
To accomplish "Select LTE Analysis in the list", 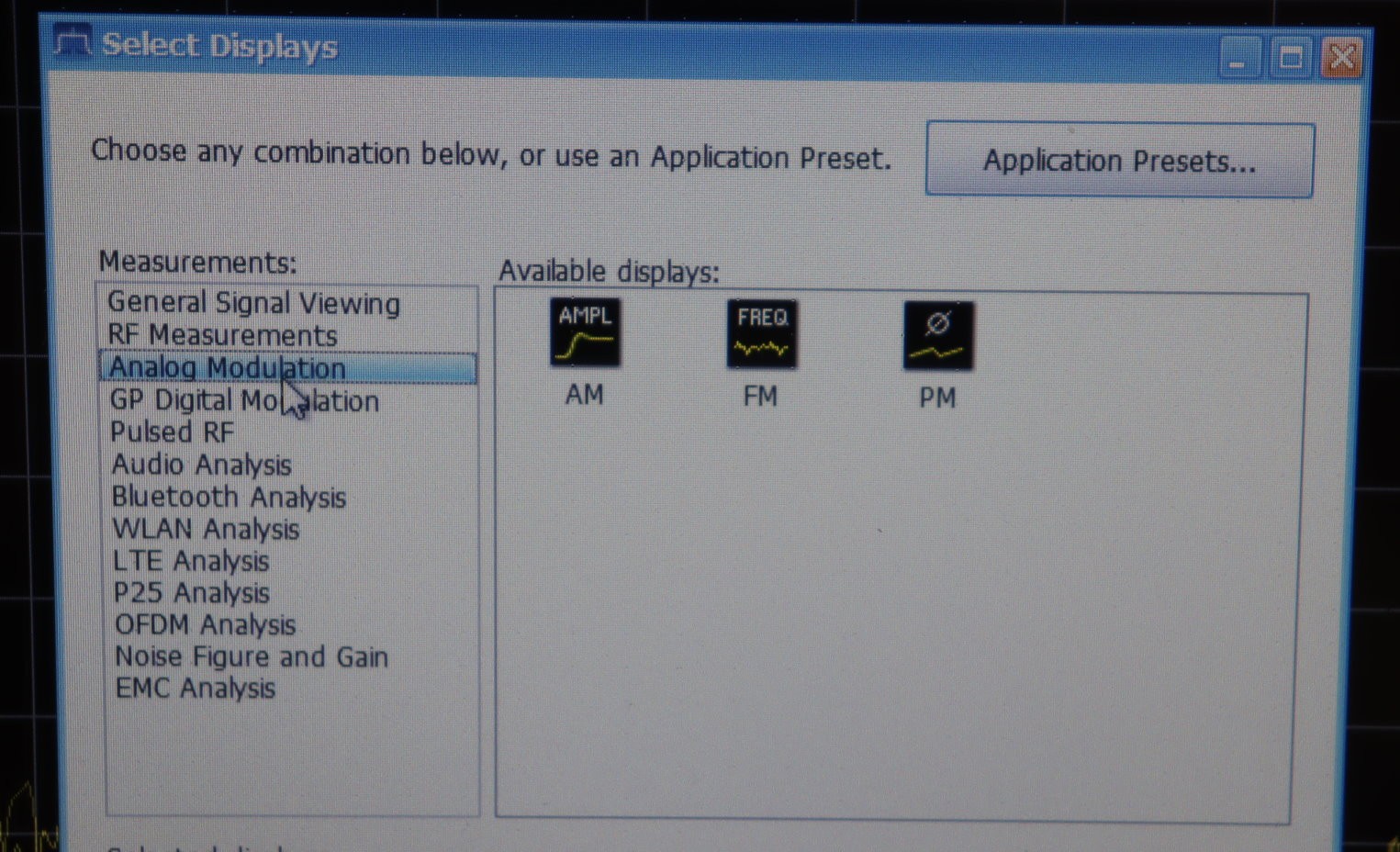I will pos(191,561).
